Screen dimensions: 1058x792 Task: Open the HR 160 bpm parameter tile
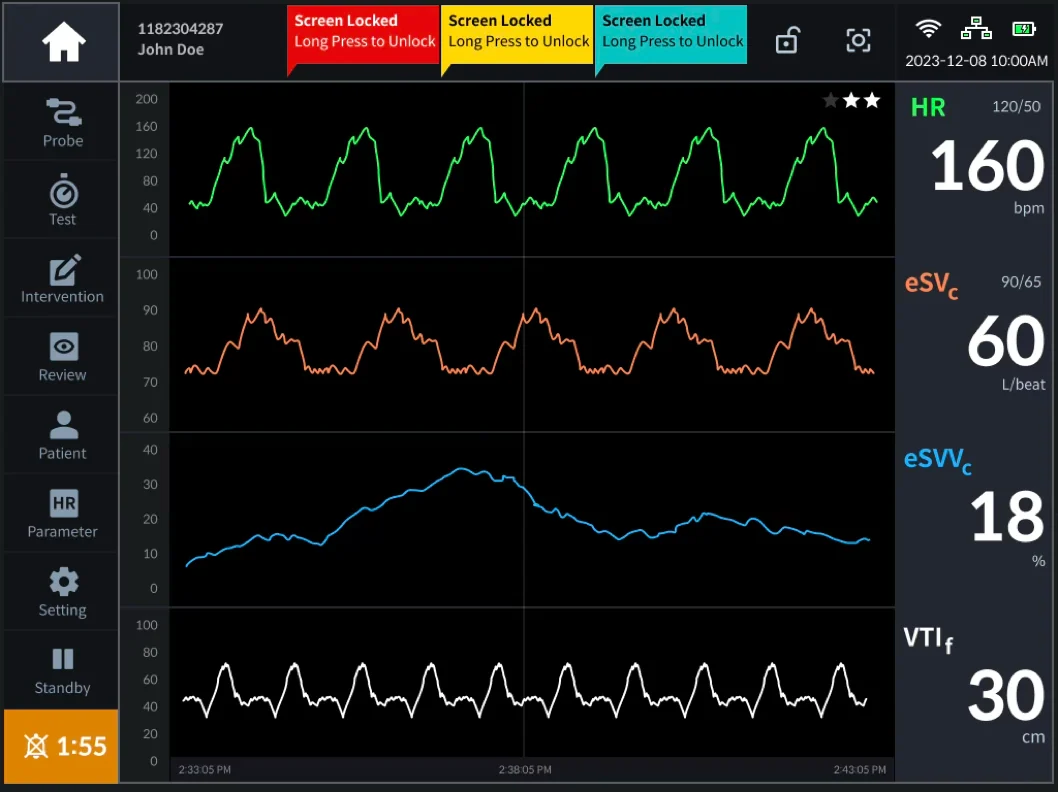976,169
